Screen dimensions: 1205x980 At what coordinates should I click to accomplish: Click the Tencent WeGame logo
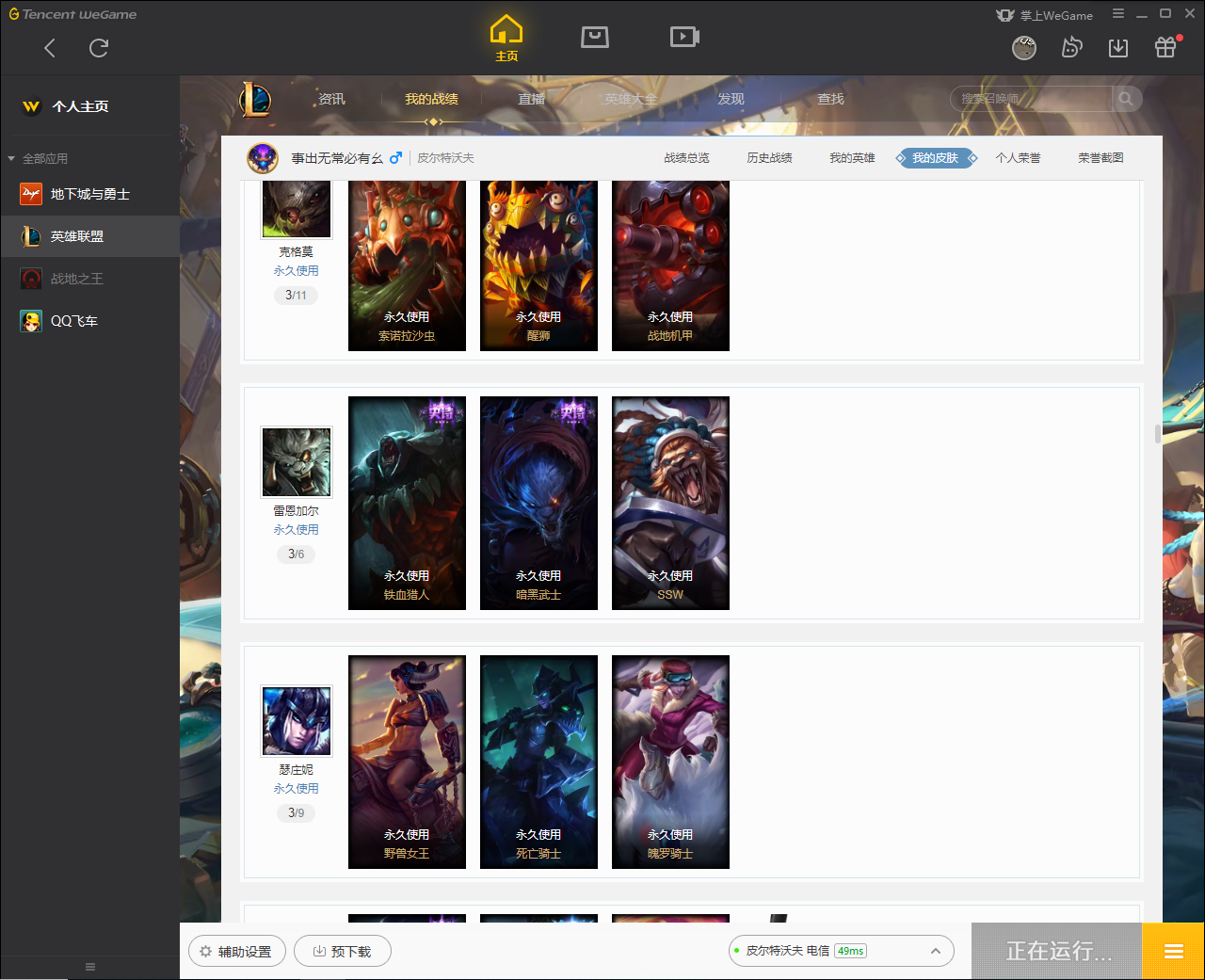pyautogui.click(x=72, y=14)
